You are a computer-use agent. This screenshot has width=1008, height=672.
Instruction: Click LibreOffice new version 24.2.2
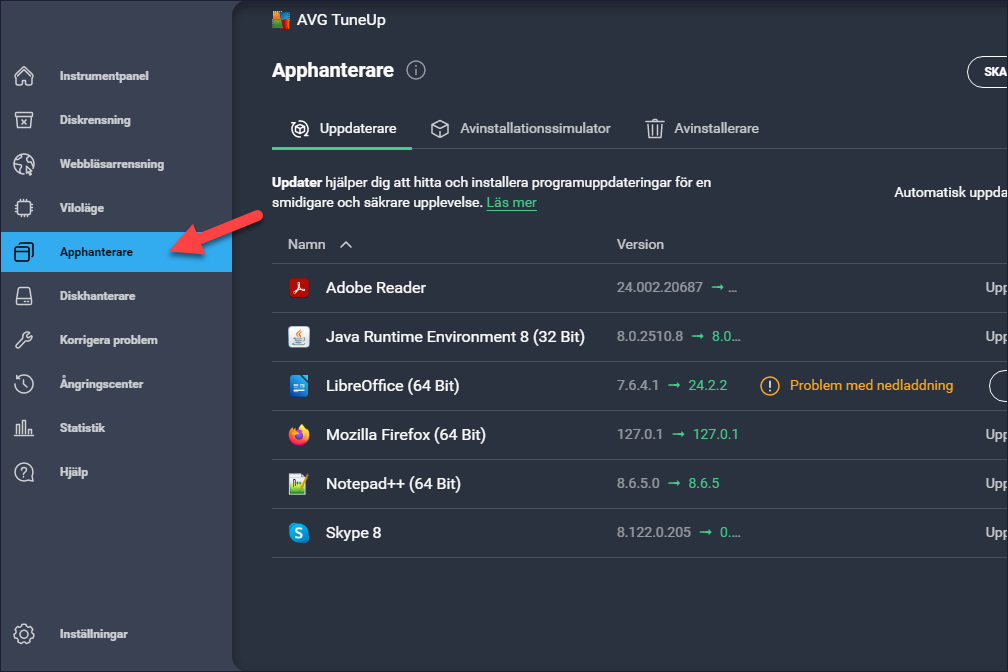point(708,385)
